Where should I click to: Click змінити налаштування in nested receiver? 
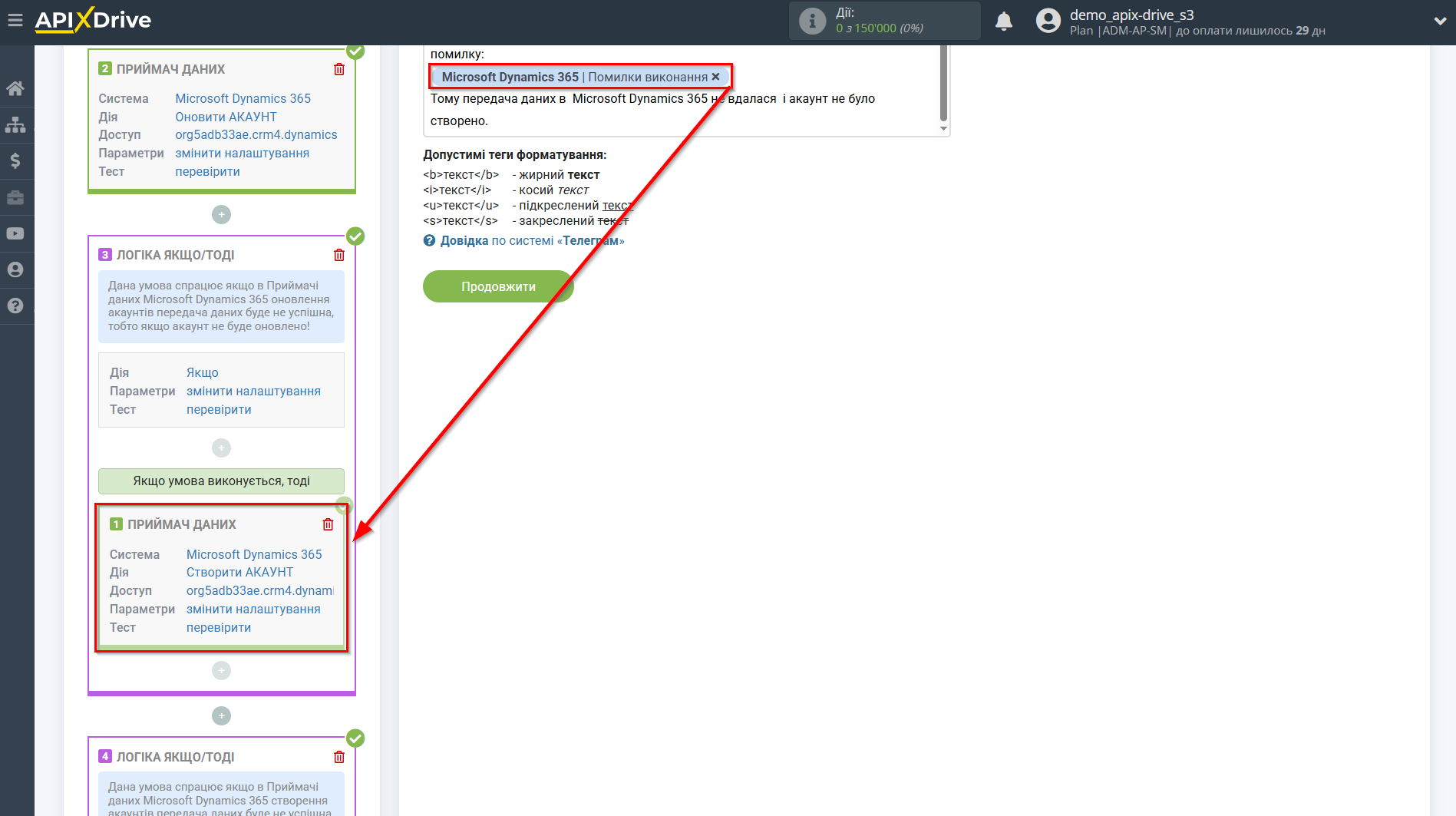point(253,609)
